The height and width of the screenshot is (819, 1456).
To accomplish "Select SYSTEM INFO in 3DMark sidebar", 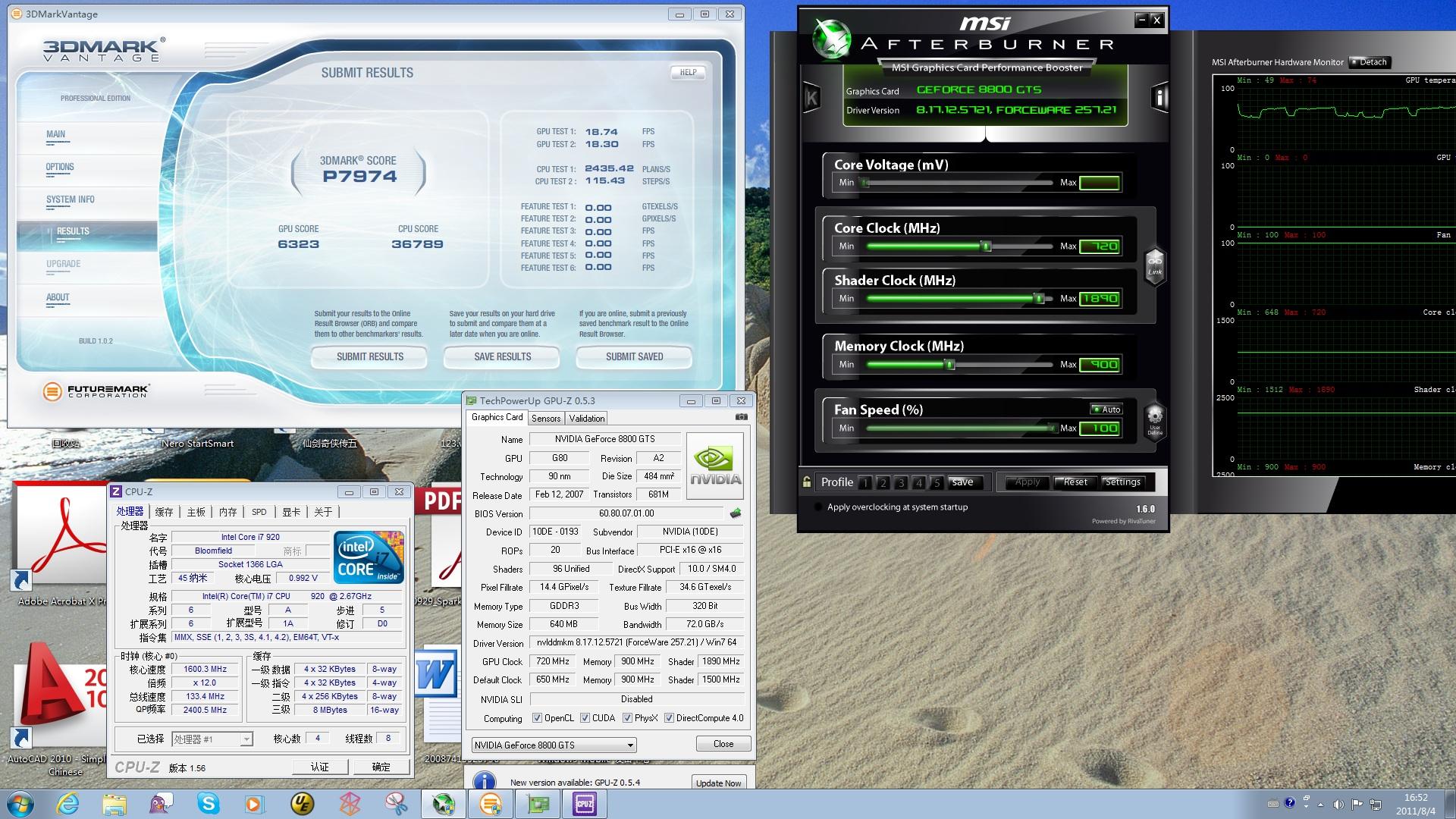I will click(71, 199).
